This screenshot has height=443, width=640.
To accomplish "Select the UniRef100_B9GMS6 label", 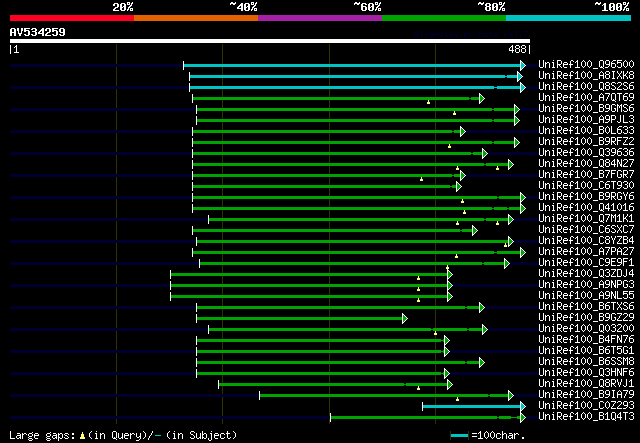I will click(586, 109).
